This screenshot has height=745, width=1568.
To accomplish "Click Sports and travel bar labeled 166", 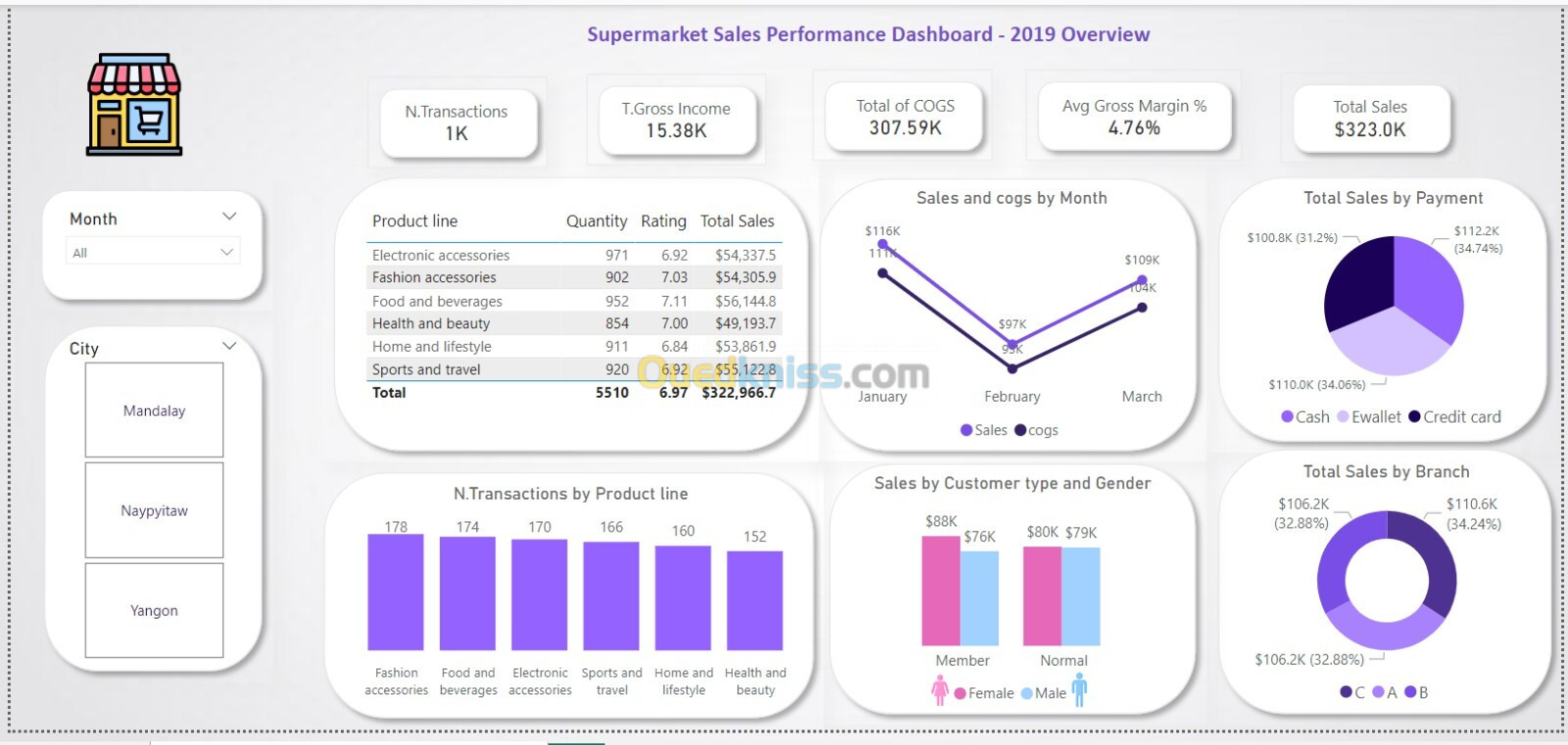I will point(612,596).
